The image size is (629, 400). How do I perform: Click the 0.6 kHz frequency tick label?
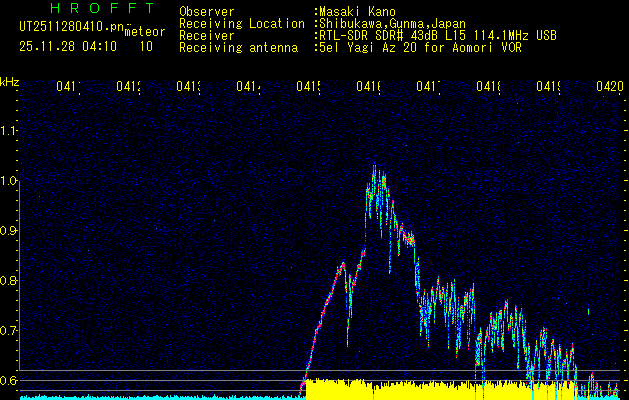click(10, 380)
